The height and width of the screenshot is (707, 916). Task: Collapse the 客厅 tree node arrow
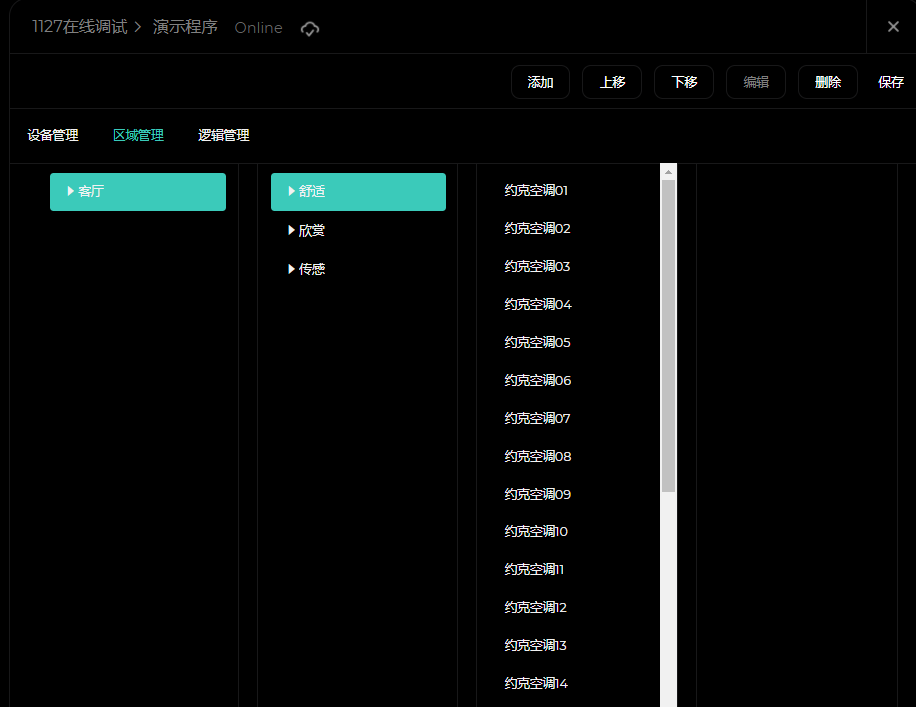71,191
